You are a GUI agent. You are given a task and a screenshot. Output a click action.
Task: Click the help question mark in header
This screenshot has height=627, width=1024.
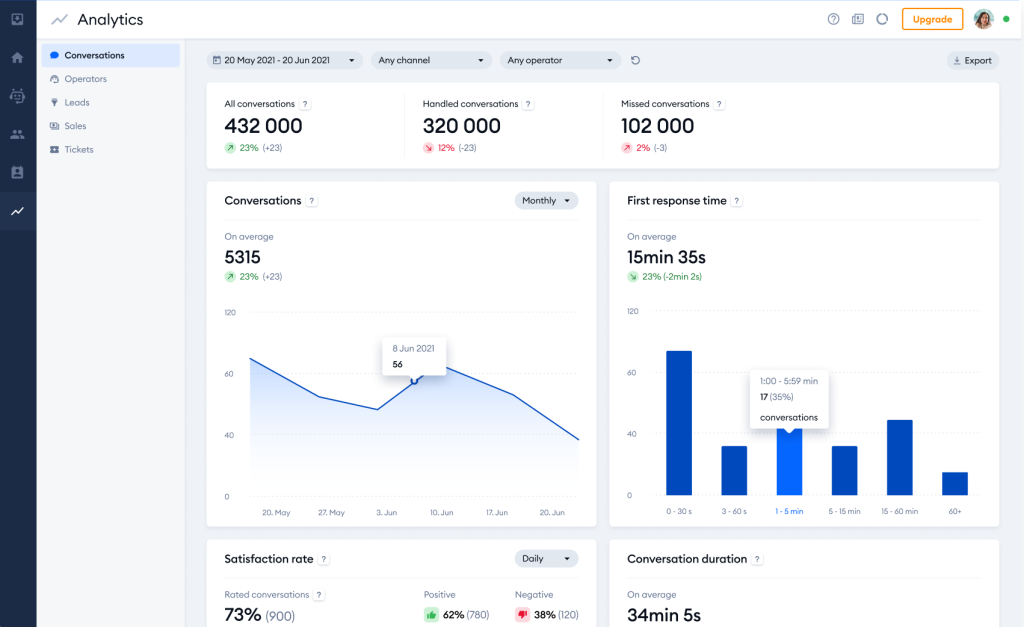coord(833,19)
